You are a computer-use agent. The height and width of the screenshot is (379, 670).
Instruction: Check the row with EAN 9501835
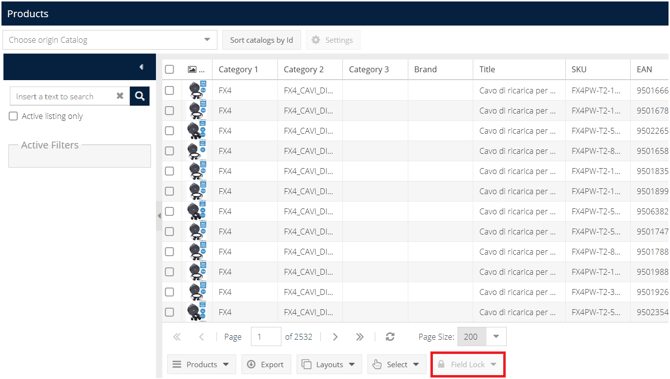[170, 171]
